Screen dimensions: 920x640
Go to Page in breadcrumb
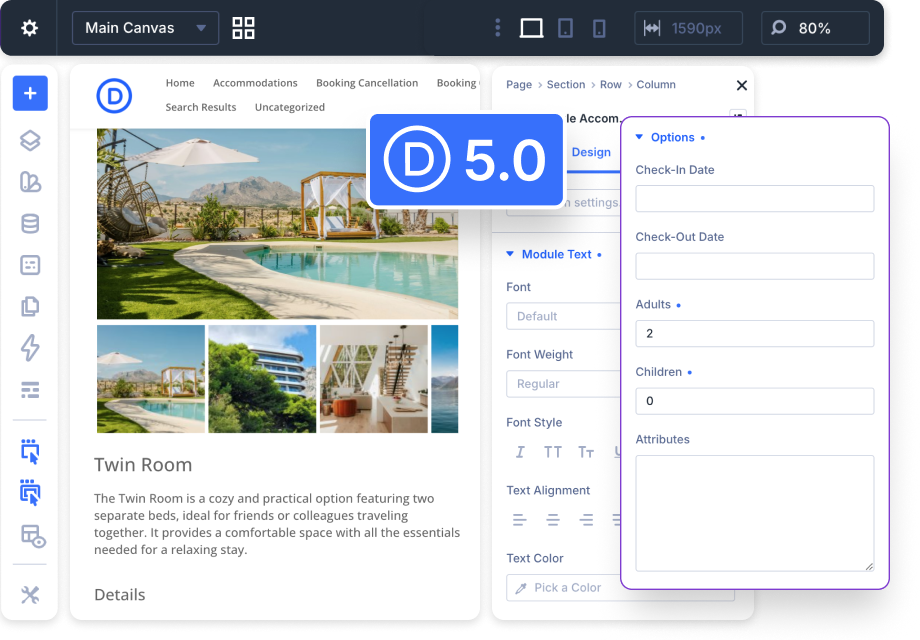click(x=519, y=84)
